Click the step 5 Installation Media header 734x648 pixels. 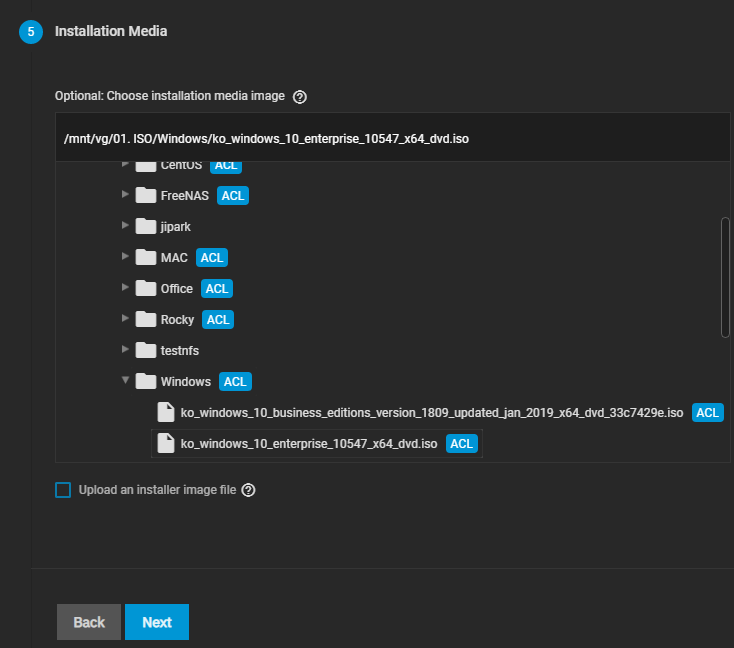pos(110,32)
